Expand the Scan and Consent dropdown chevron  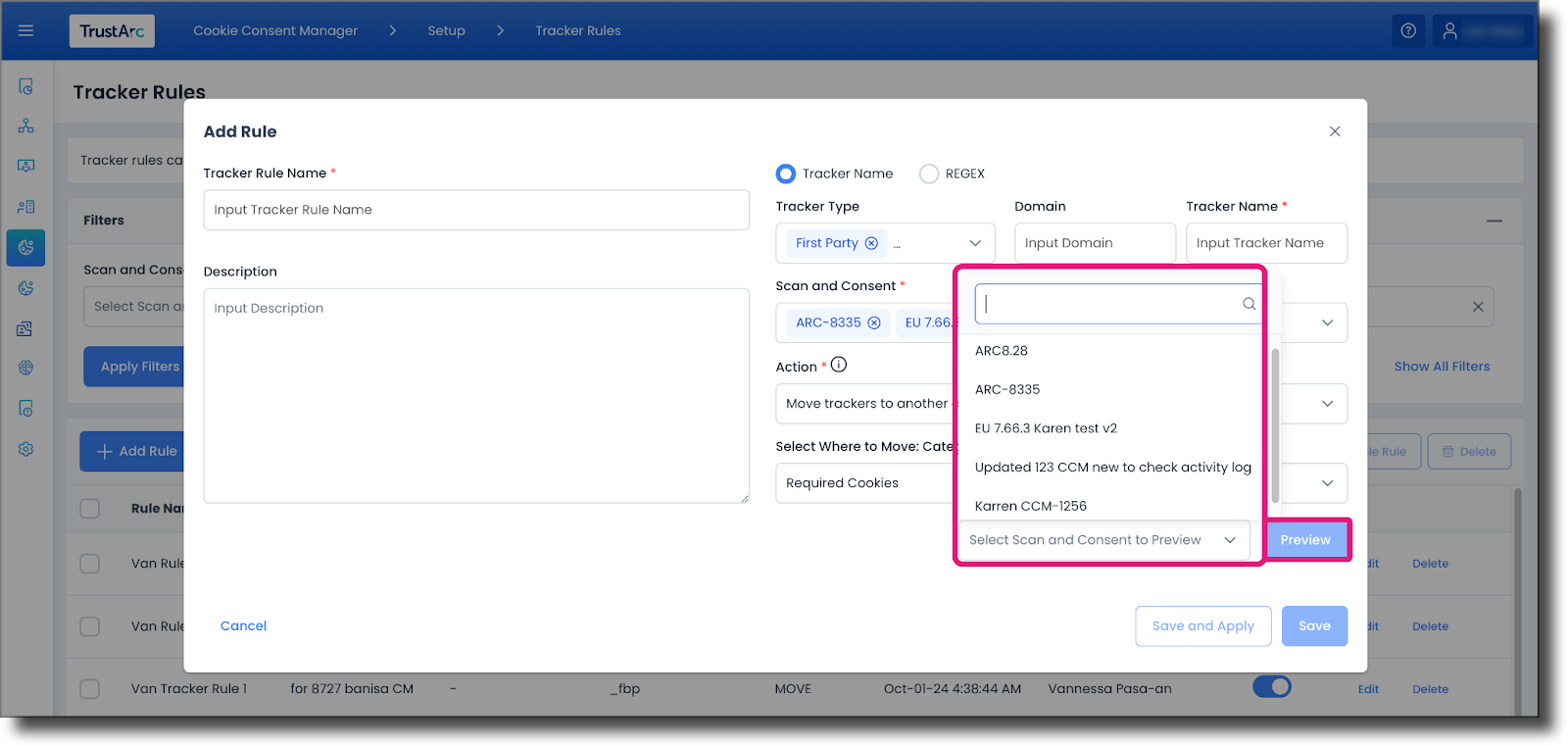1327,323
